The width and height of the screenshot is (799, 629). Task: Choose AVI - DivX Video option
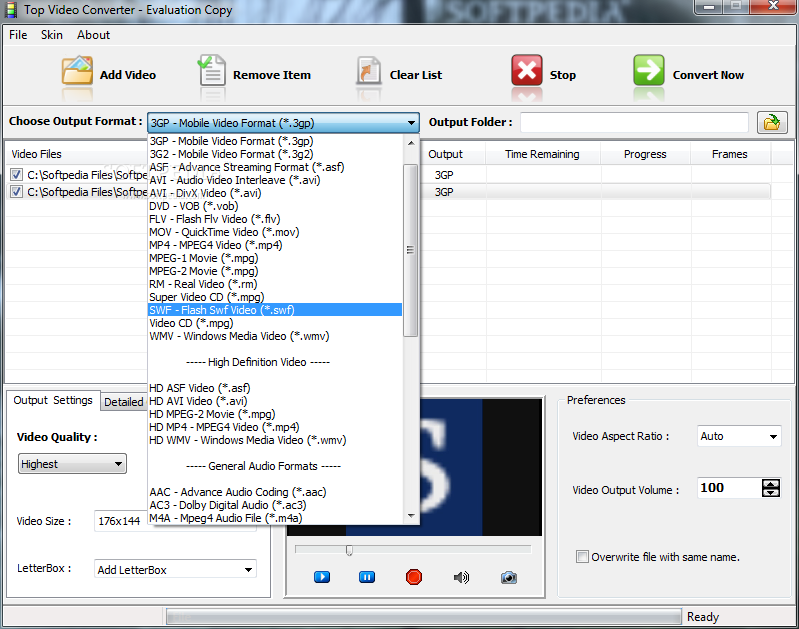coord(275,193)
